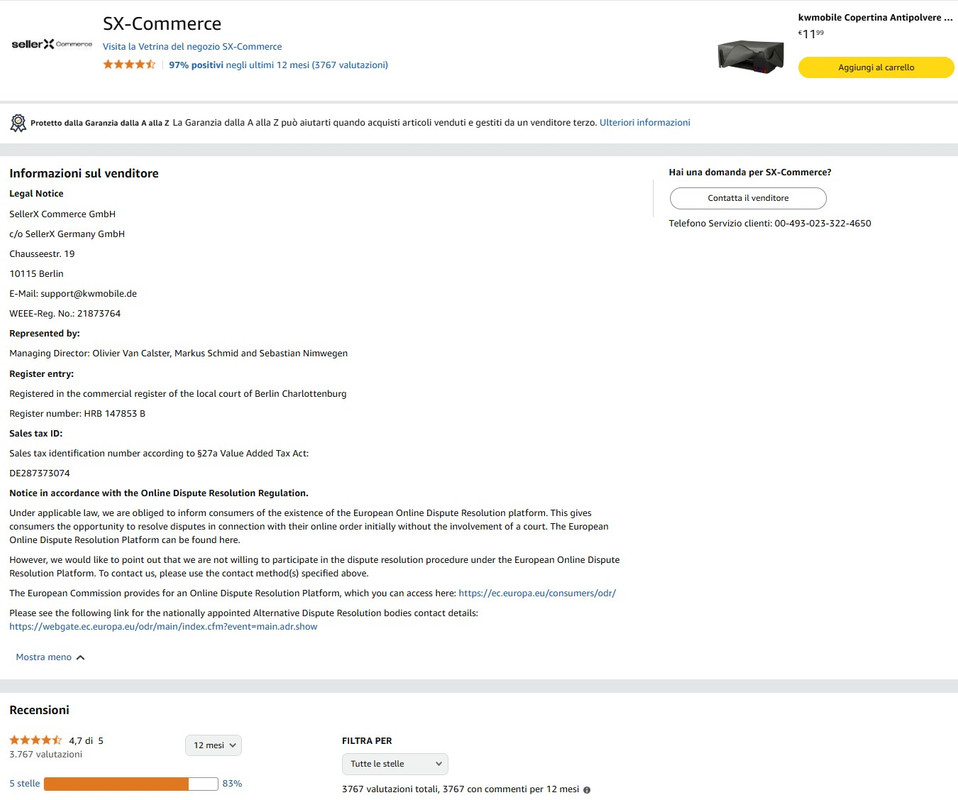Click the 4,7 di 5 review stars
Screen dimensions: 958x800
[x=35, y=740]
